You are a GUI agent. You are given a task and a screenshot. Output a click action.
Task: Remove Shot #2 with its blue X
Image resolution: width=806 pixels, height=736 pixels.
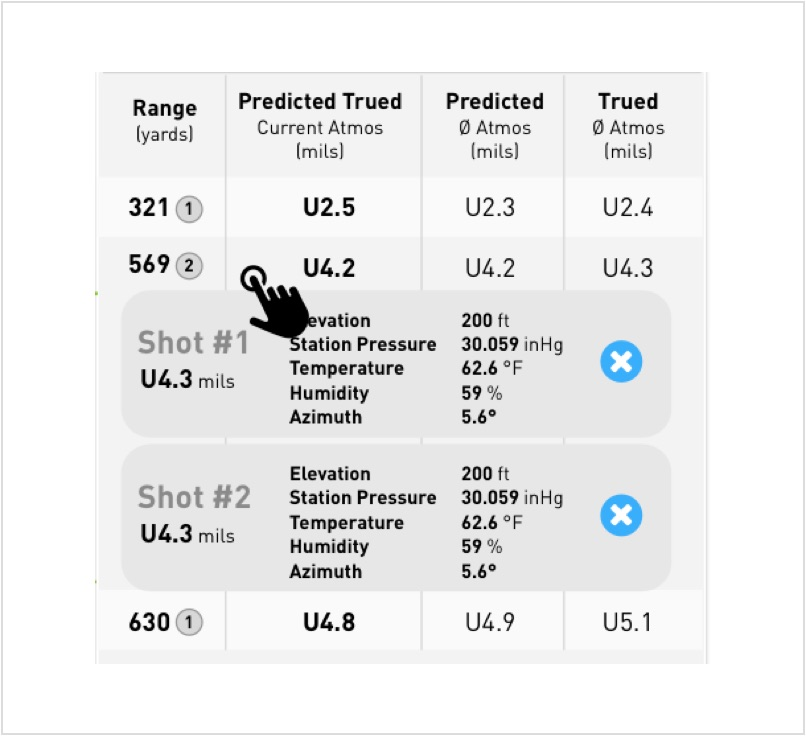click(x=621, y=516)
